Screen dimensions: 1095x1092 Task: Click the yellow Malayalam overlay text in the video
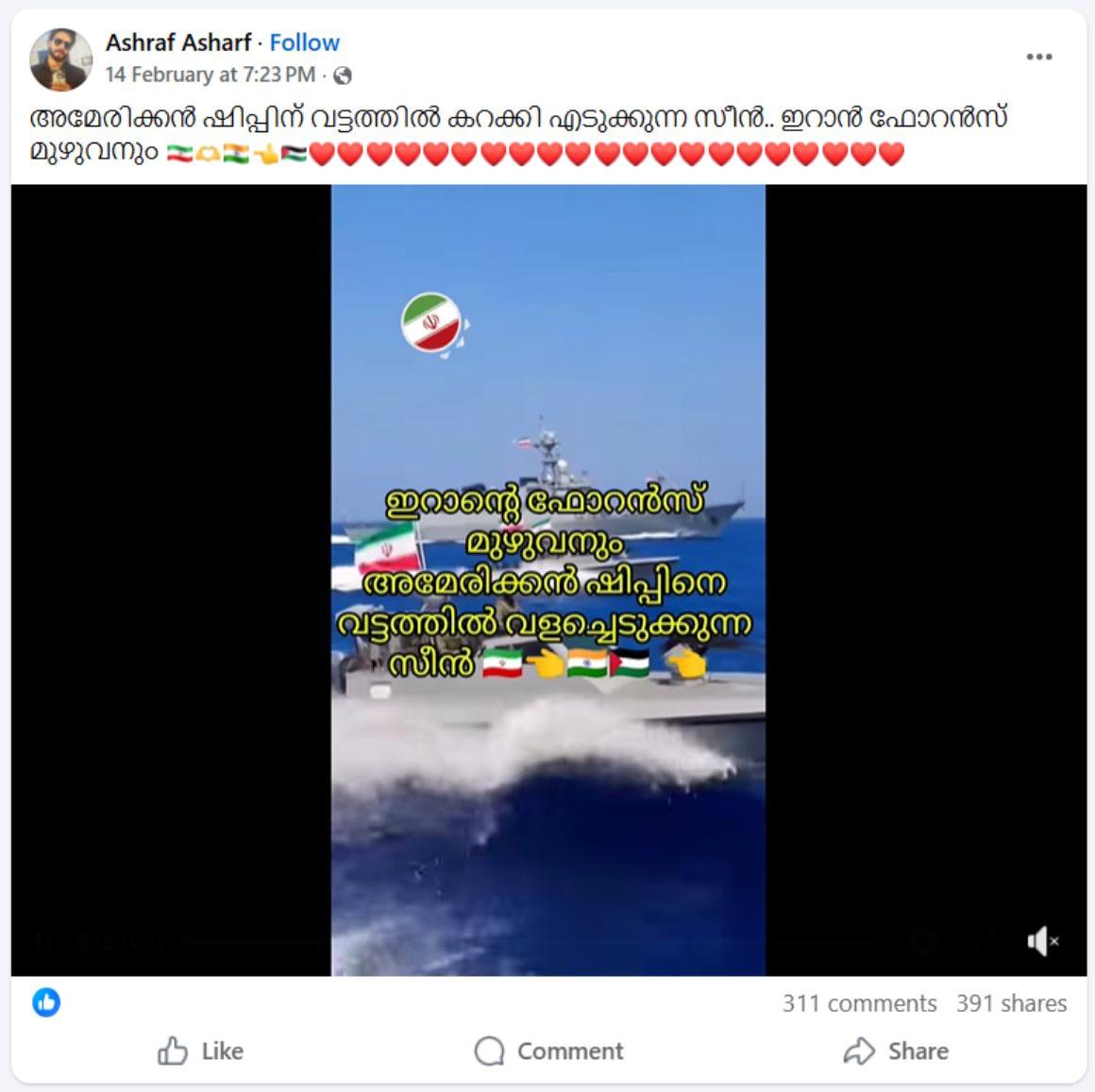[545, 581]
